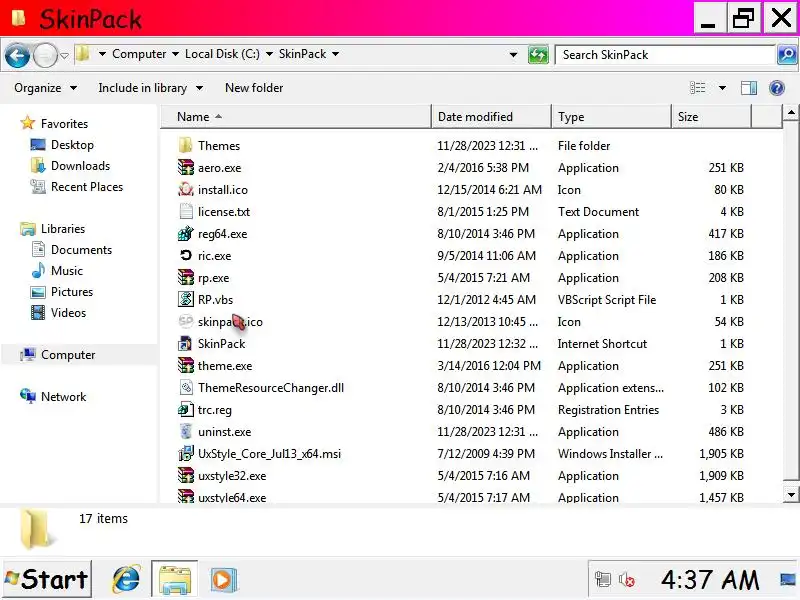Click the 4:37 AM taskbar clock
Screen dimensions: 800x600
[x=710, y=580]
